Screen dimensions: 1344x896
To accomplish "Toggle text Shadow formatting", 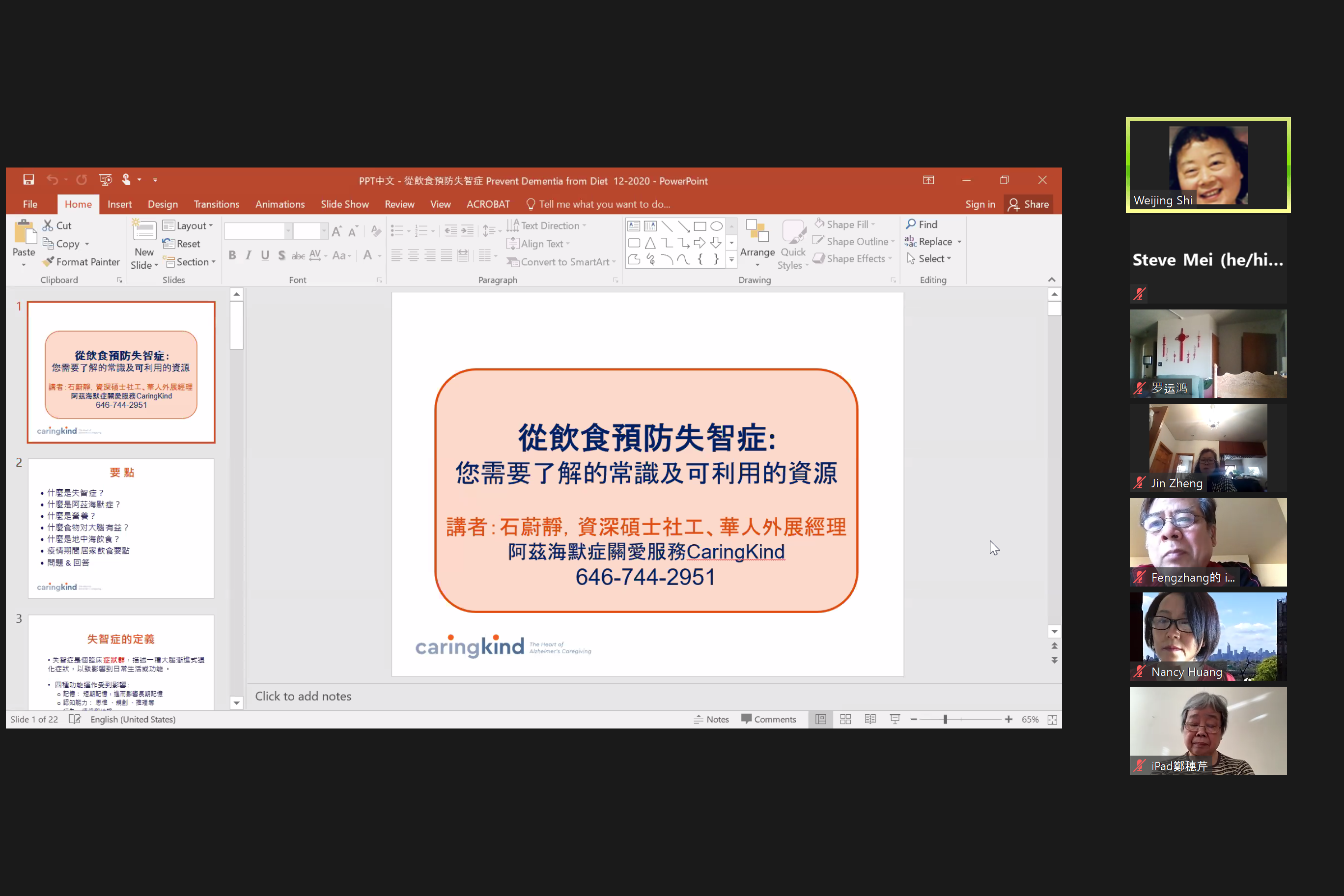I will [x=281, y=255].
